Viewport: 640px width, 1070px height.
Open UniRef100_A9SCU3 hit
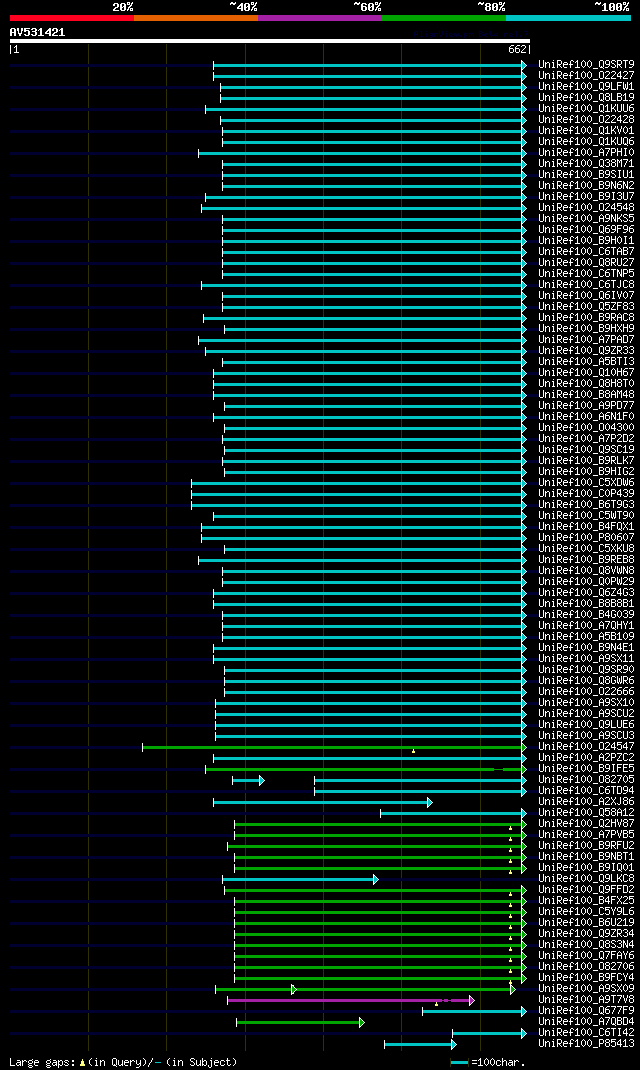click(586, 736)
